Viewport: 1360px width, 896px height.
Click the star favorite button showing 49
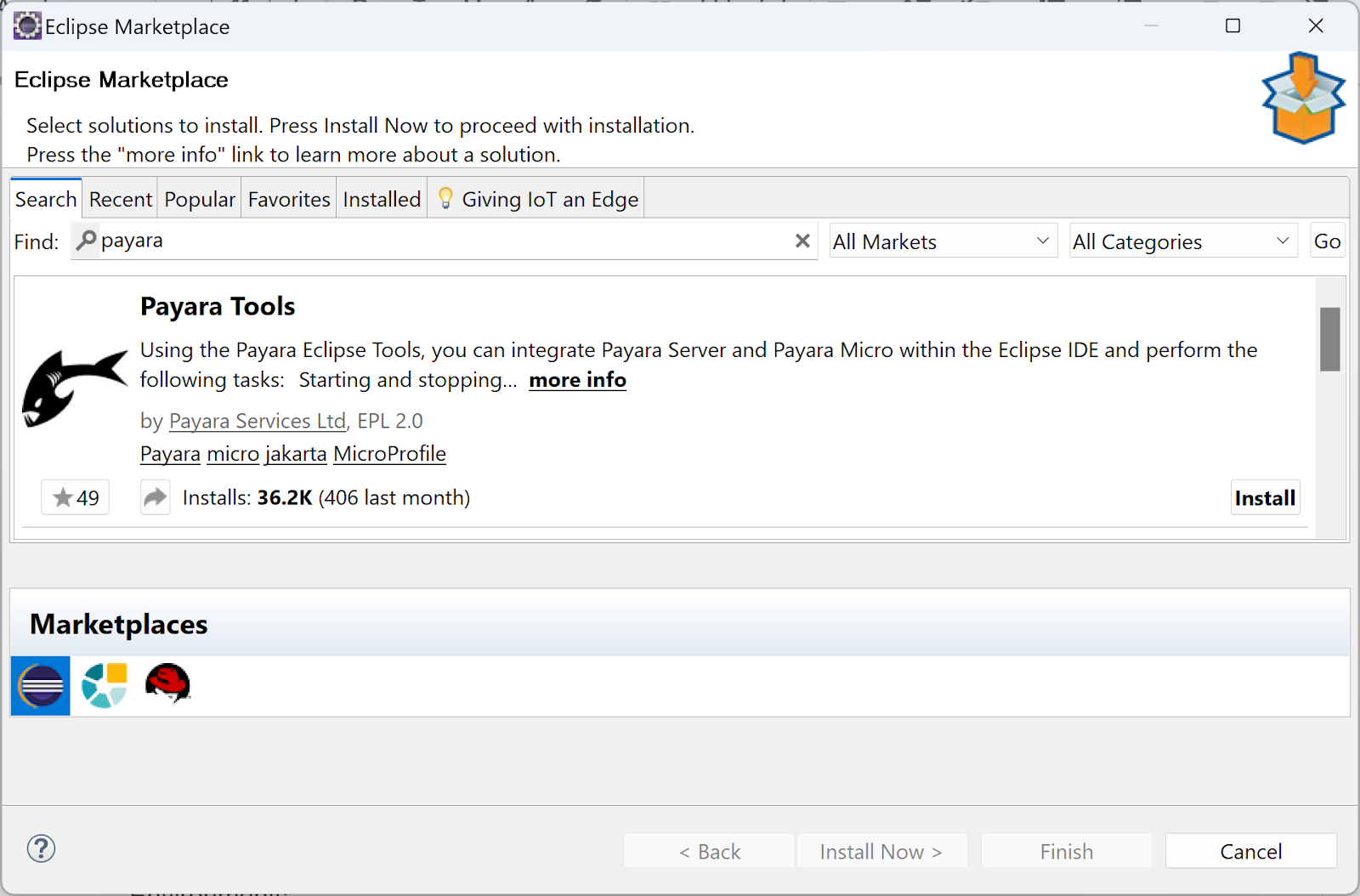click(76, 497)
